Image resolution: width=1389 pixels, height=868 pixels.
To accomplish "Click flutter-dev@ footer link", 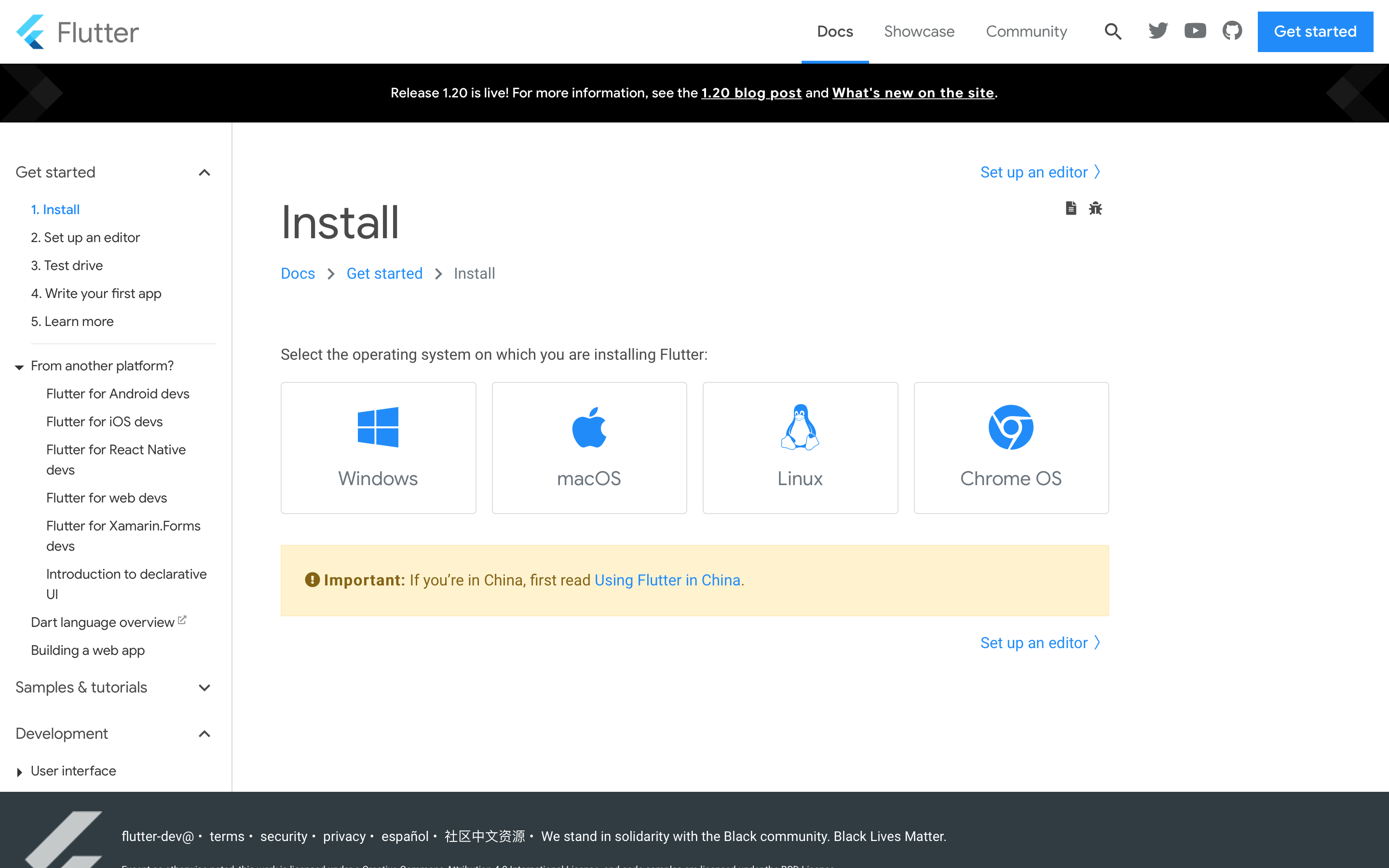I will click(x=158, y=837).
